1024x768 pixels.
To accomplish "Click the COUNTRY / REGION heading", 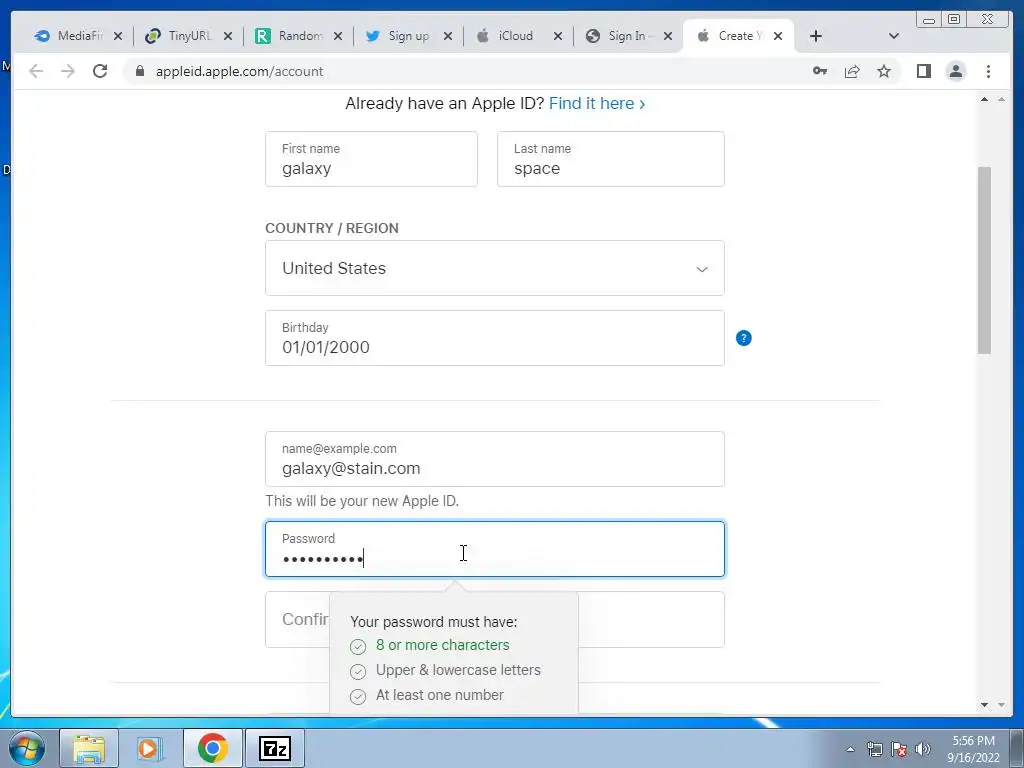I will point(332,228).
